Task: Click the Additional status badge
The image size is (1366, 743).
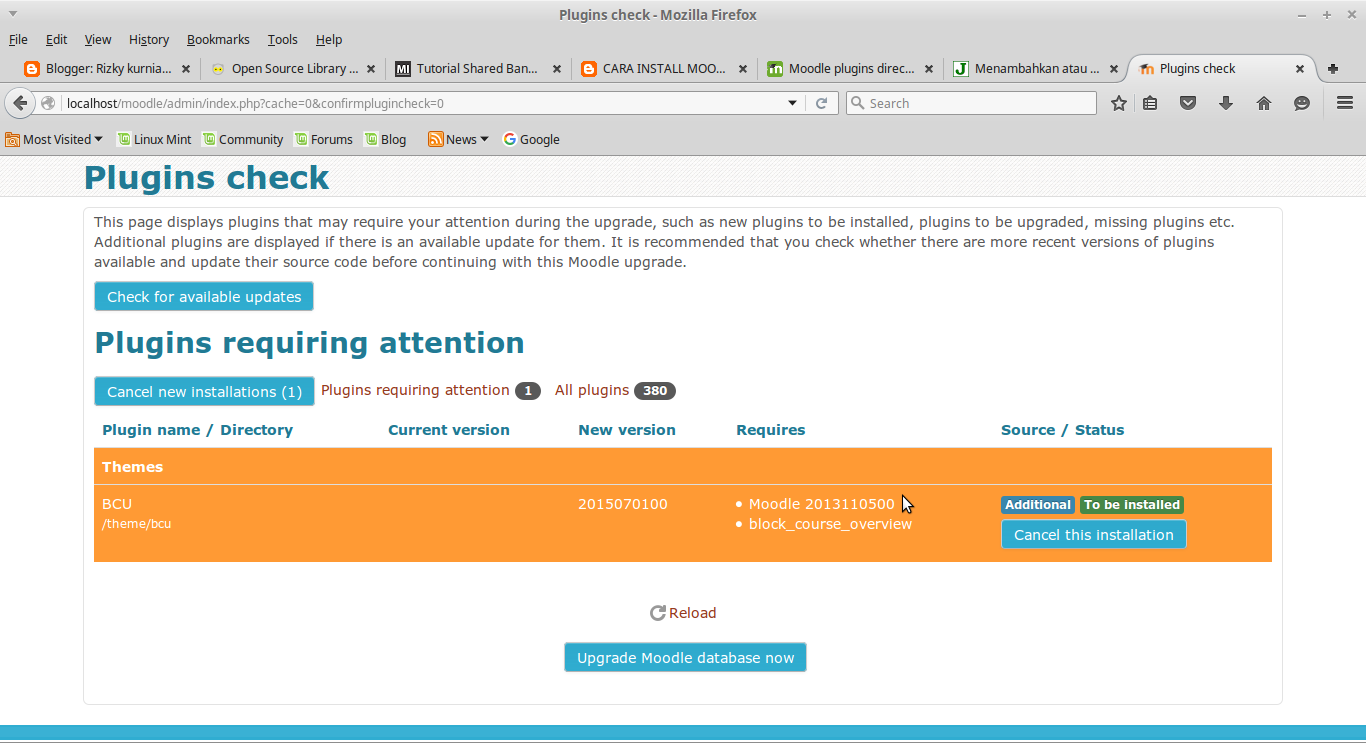Action: pos(1038,505)
